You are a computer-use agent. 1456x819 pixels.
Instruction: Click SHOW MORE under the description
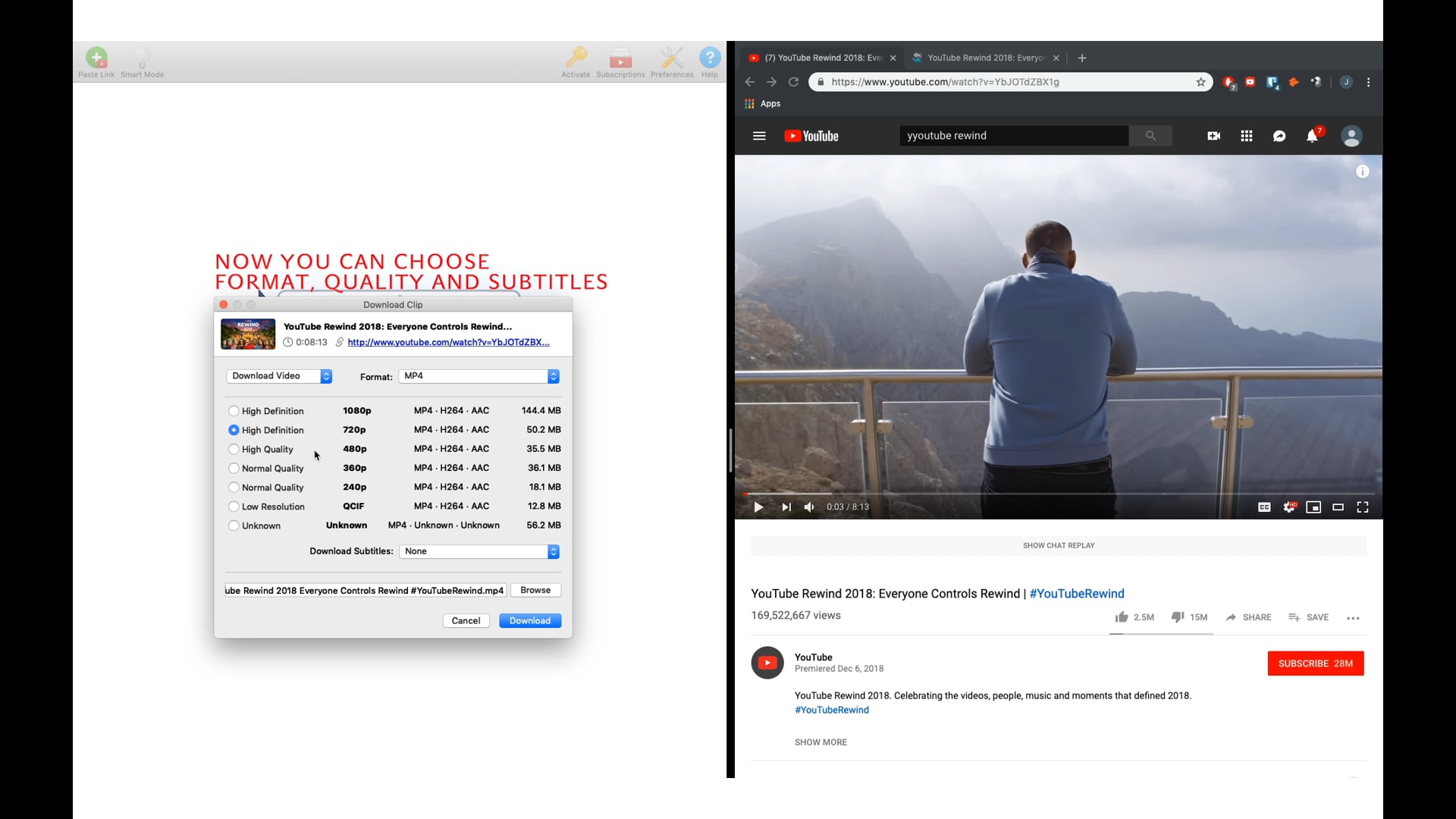point(821,742)
